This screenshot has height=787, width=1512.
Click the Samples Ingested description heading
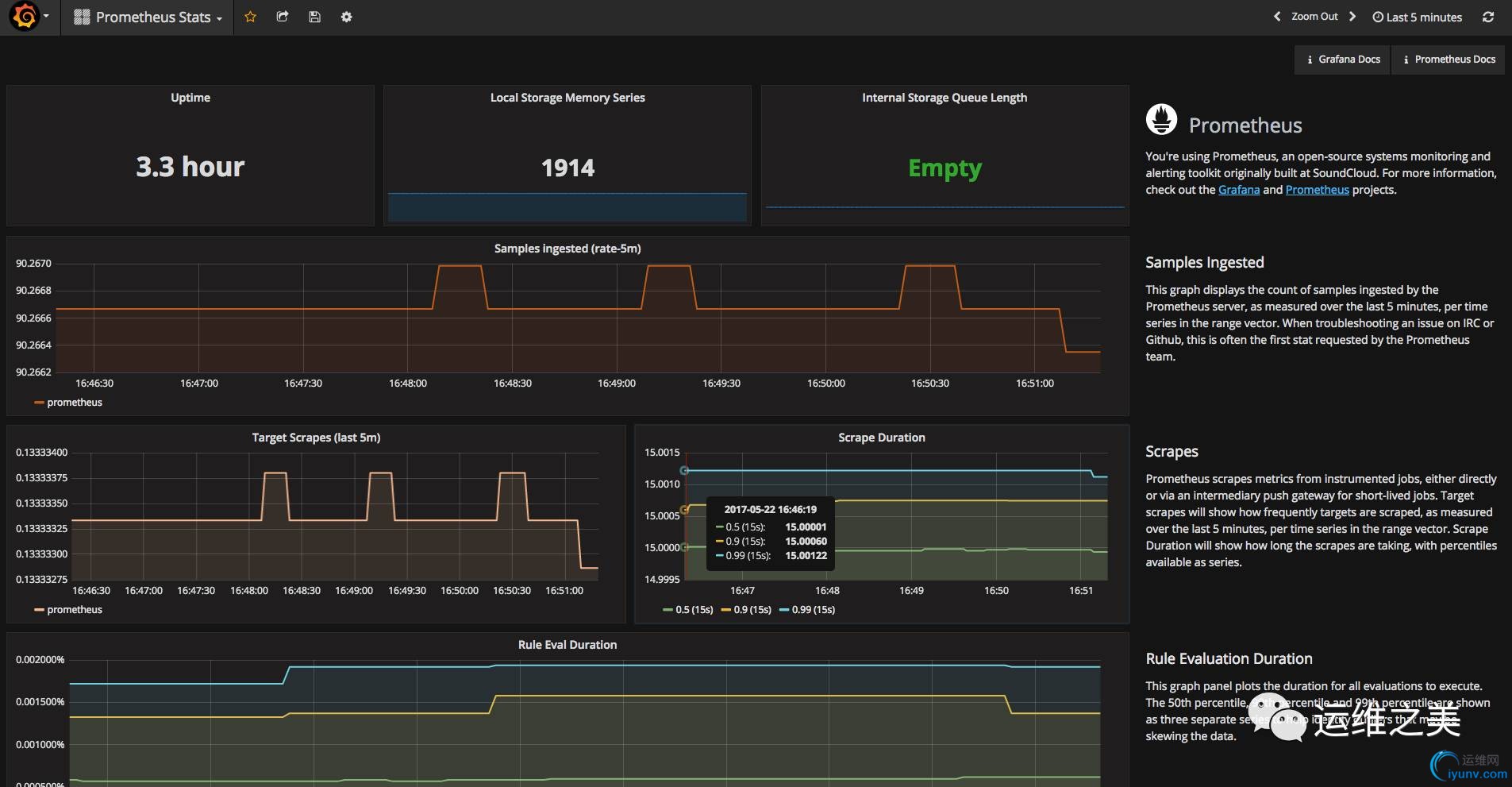click(x=1204, y=263)
